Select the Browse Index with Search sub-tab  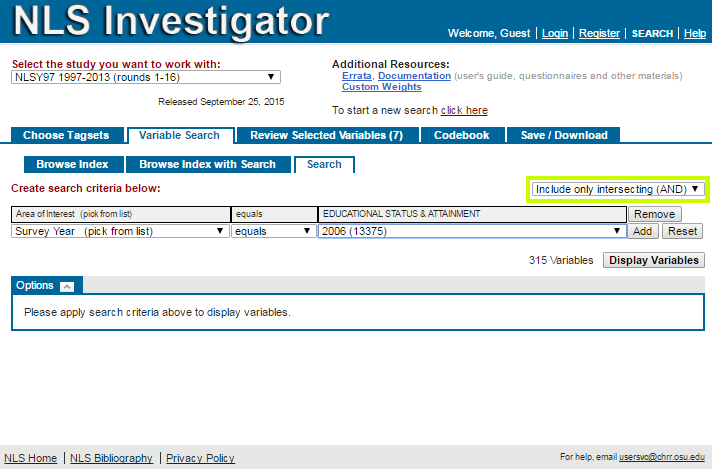[208, 164]
